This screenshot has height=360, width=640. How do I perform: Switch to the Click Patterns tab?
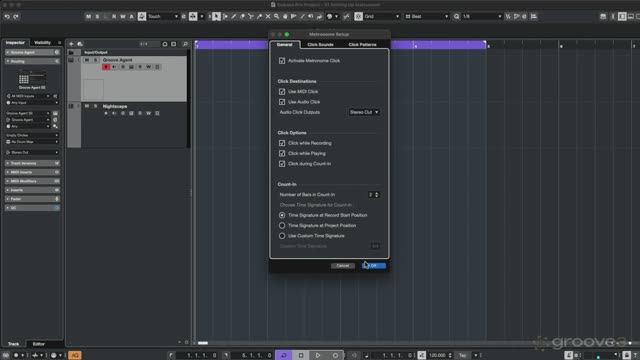pyautogui.click(x=362, y=44)
